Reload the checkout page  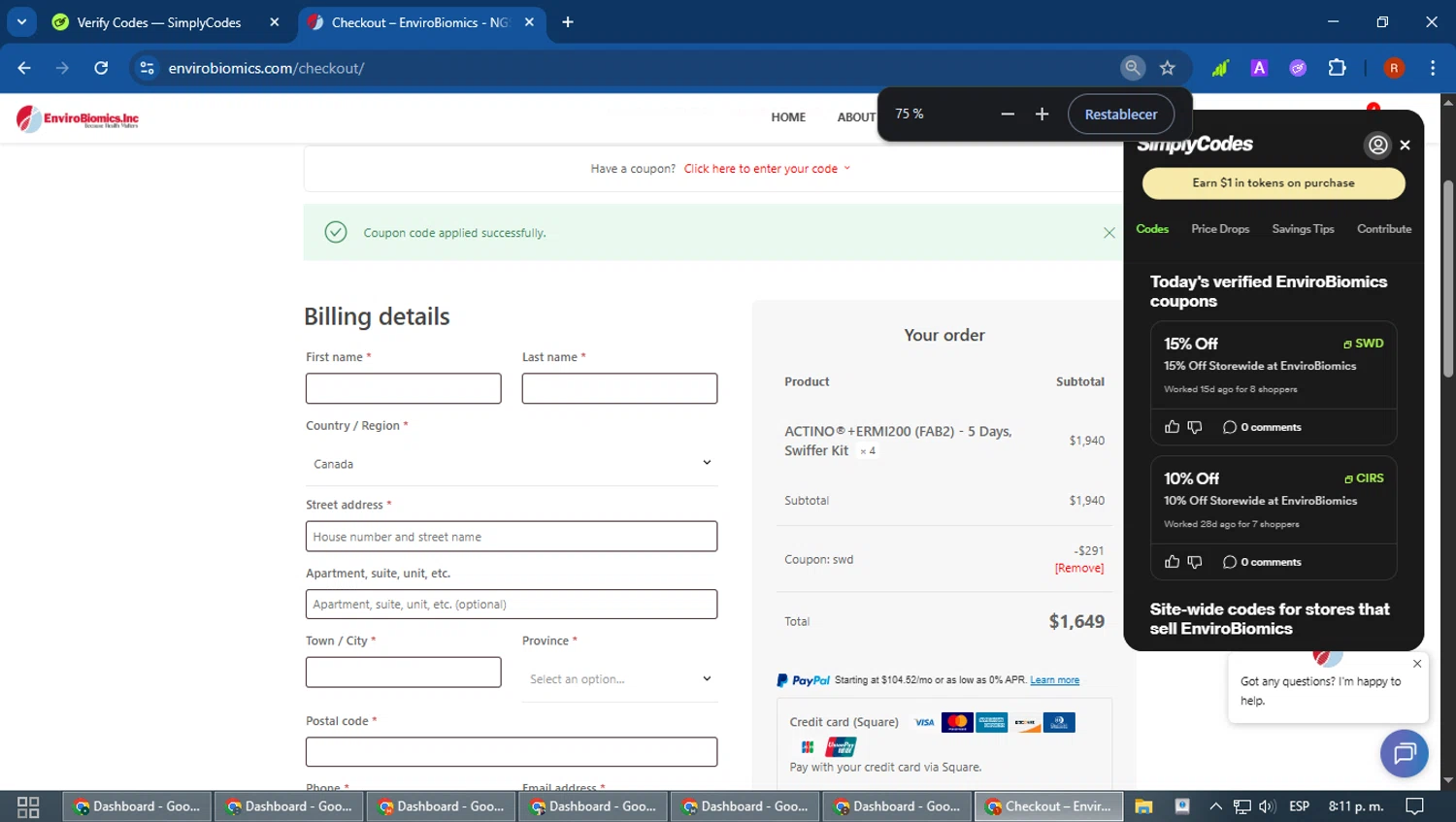(x=101, y=68)
